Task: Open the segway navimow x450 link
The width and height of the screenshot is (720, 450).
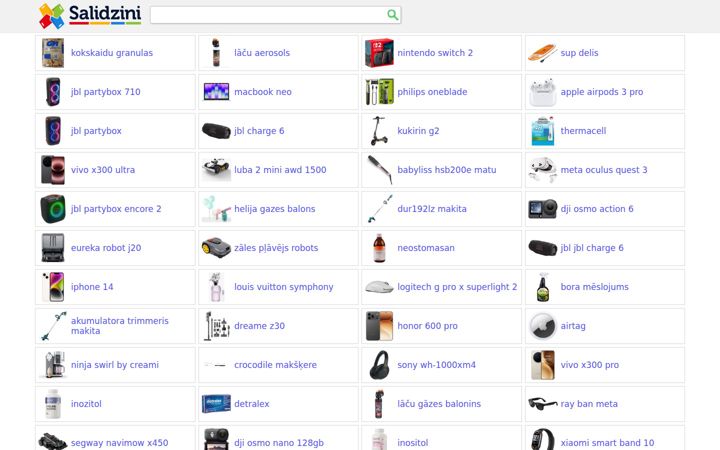Action: click(119, 443)
